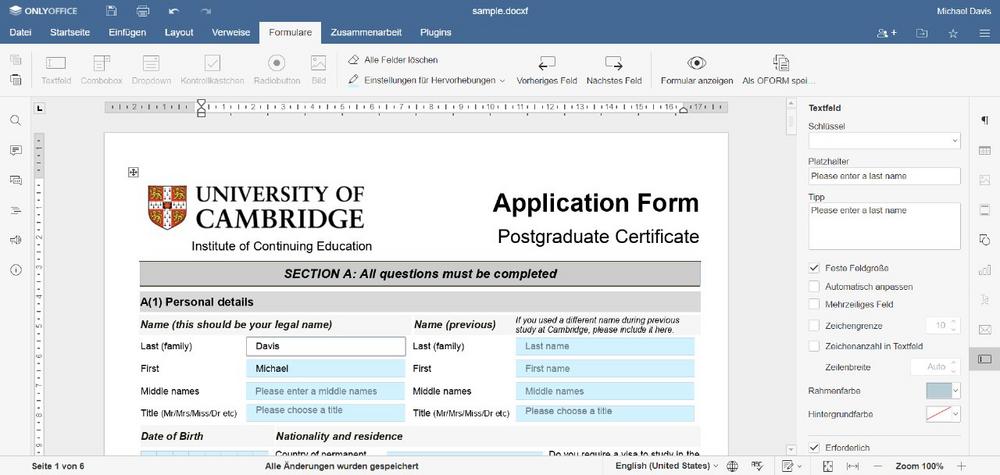The width and height of the screenshot is (1000, 475).
Task: Go to previous field via Vorheriges Feld
Action: tap(546, 69)
